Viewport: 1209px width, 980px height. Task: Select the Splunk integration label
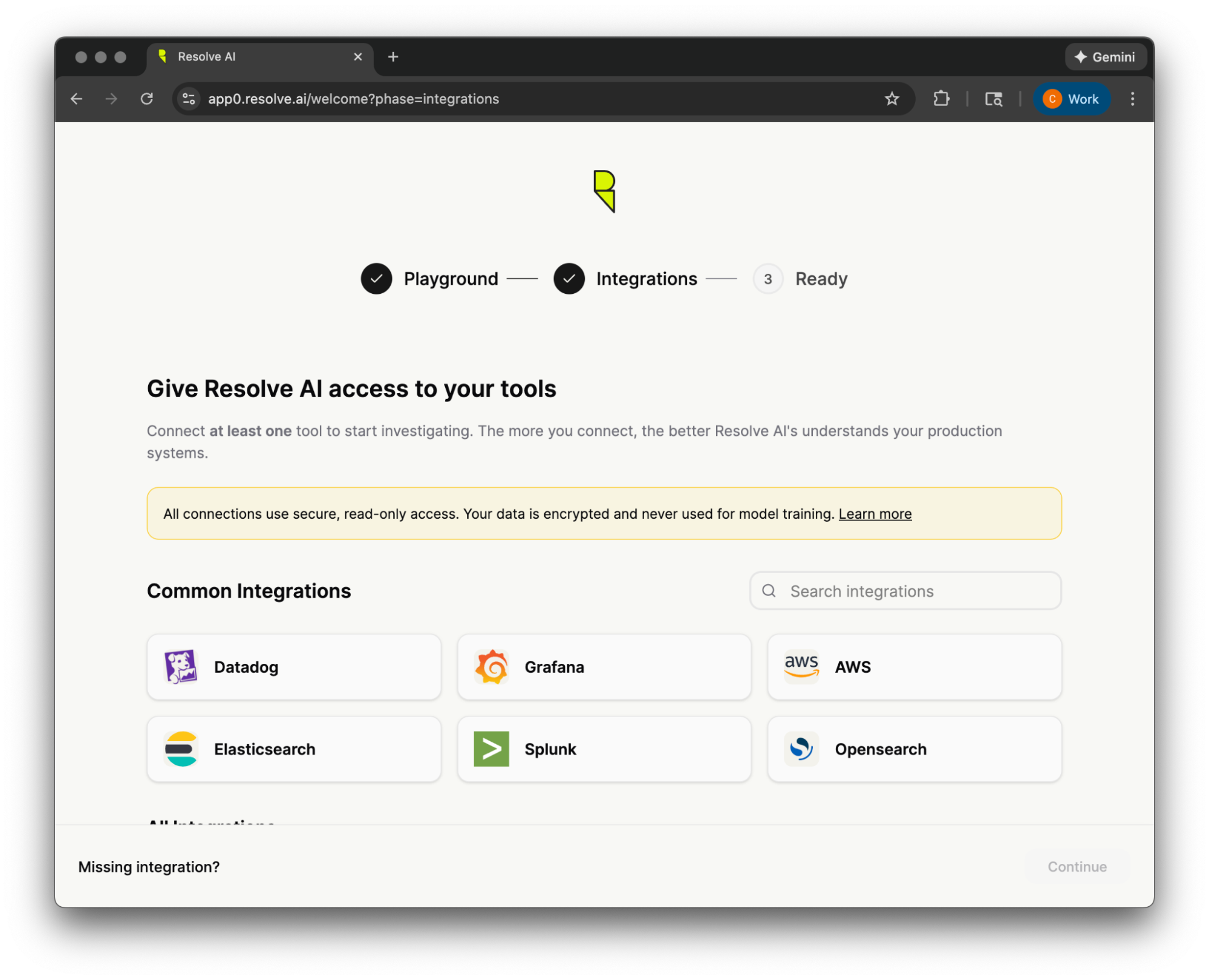(x=550, y=749)
